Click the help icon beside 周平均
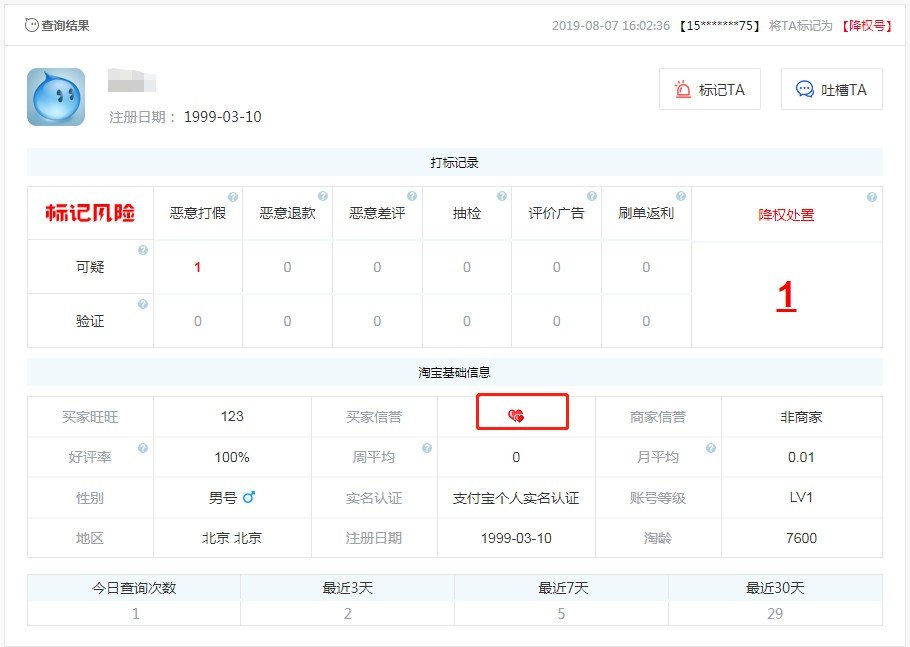The width and height of the screenshot is (910, 647). [x=427, y=448]
